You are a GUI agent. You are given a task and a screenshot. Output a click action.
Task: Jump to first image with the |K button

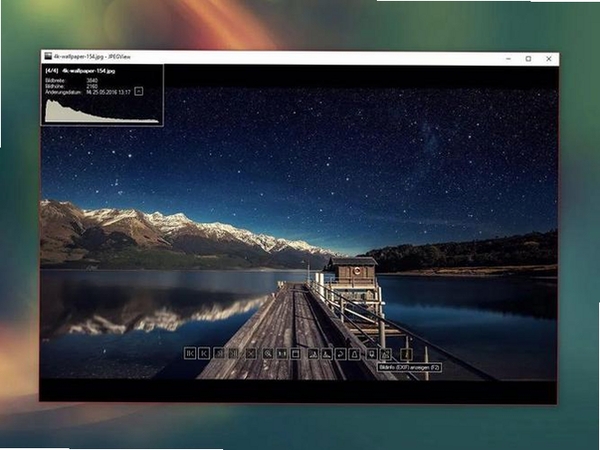click(x=190, y=354)
